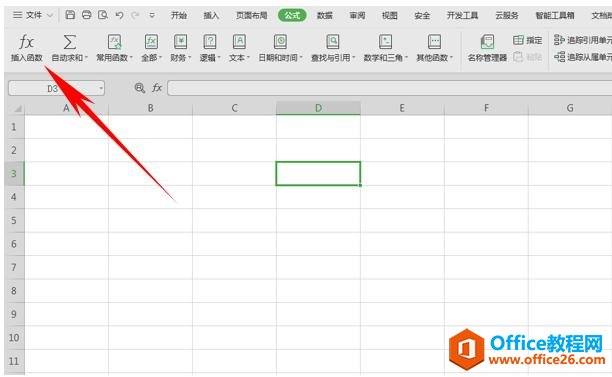The height and width of the screenshot is (377, 612).
Task: Click Trace Precedents (追踪引用单元格)
Action: click(x=583, y=40)
